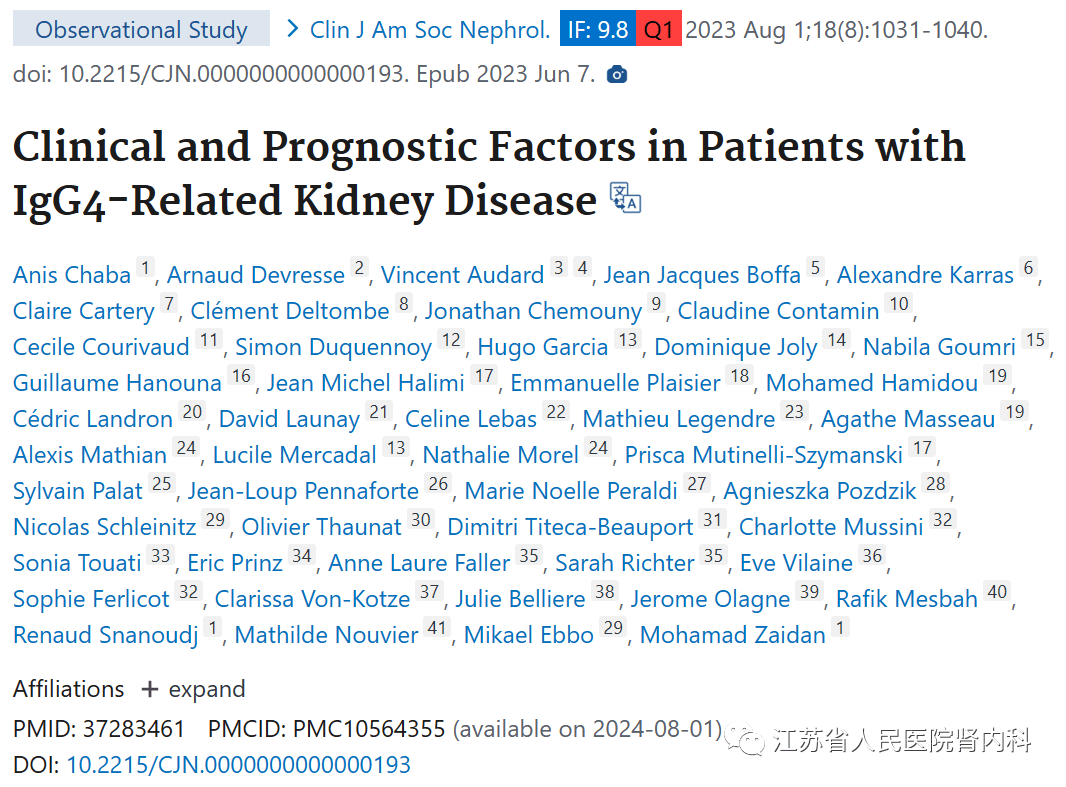Click affiliation superscript 41 after Mathilde Nouvier
Viewport: 1066px width, 787px height.
(437, 628)
